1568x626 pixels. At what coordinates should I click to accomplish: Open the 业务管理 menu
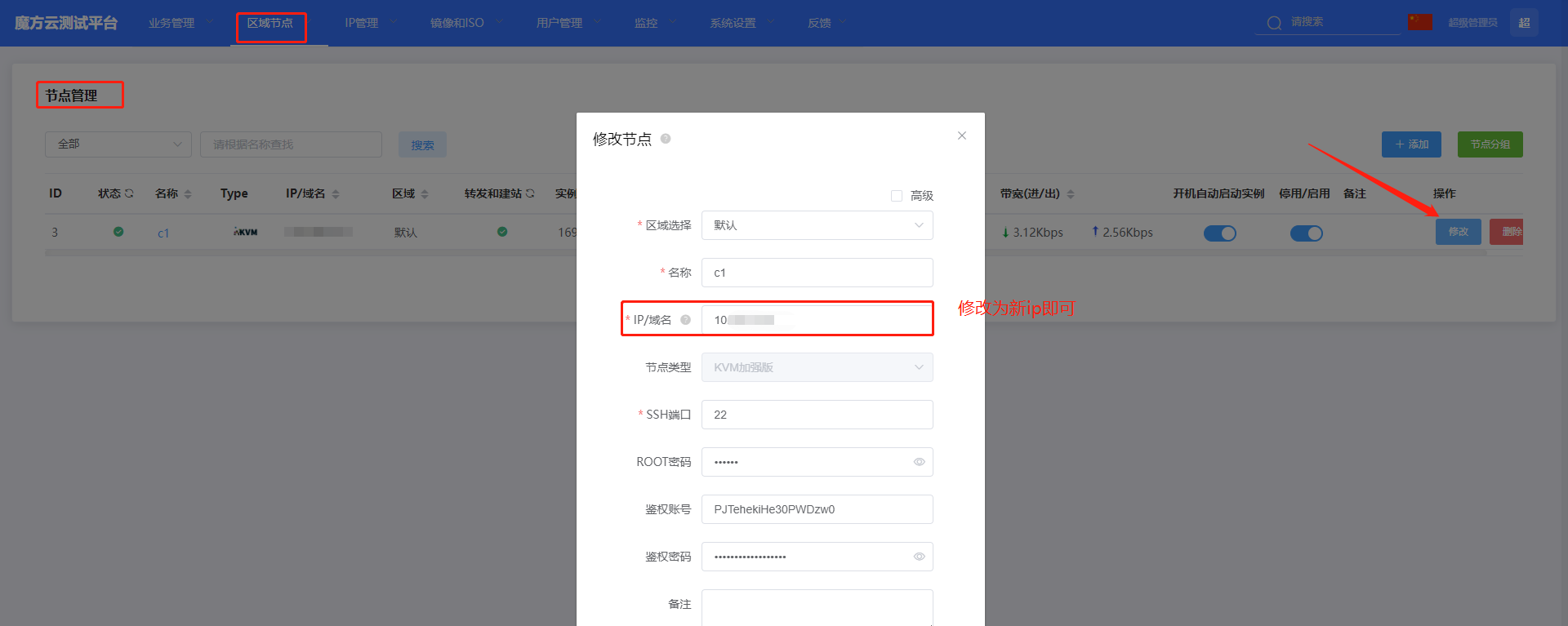(x=171, y=23)
